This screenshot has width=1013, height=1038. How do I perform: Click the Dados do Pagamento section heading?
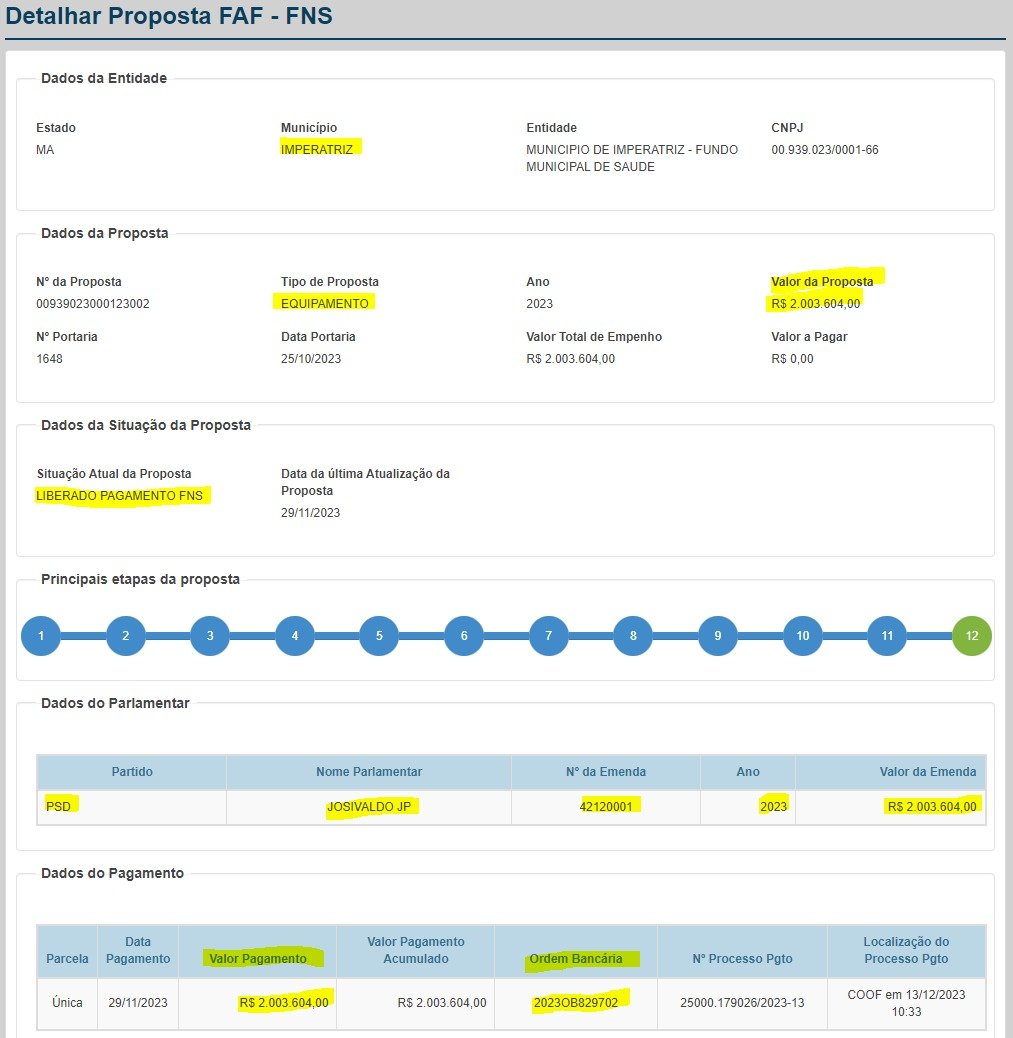(113, 873)
